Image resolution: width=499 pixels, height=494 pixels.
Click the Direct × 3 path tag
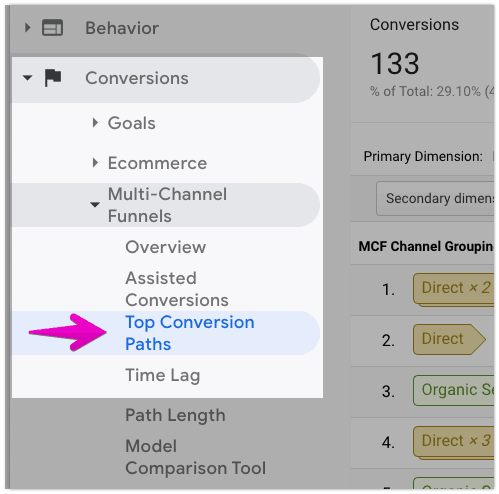454,442
